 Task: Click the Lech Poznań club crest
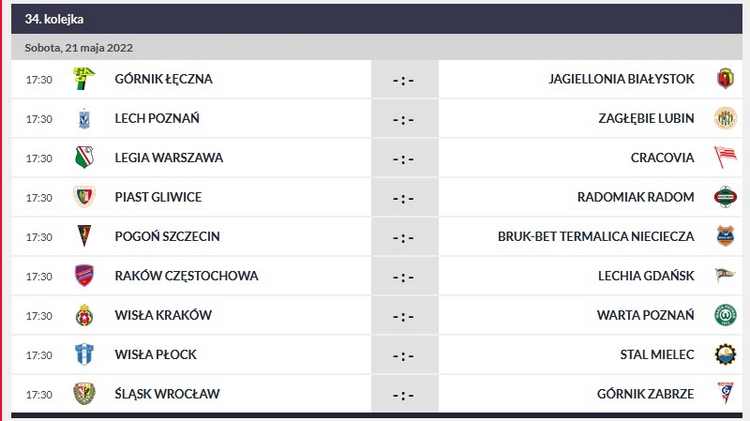point(85,119)
